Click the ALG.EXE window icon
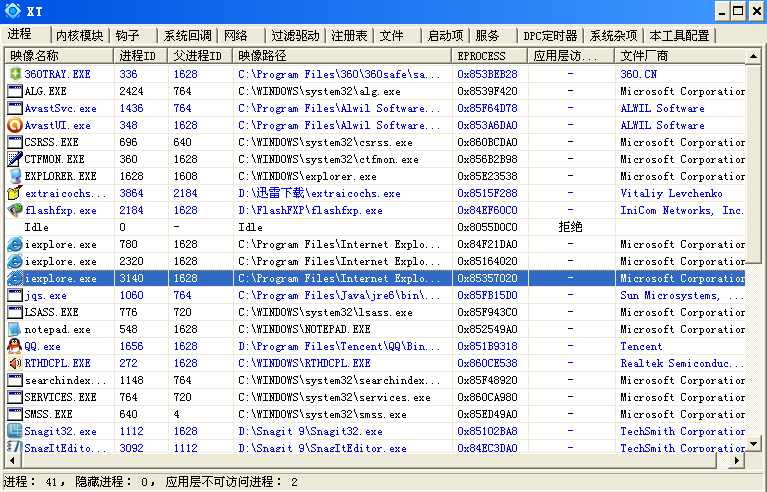 [15, 91]
